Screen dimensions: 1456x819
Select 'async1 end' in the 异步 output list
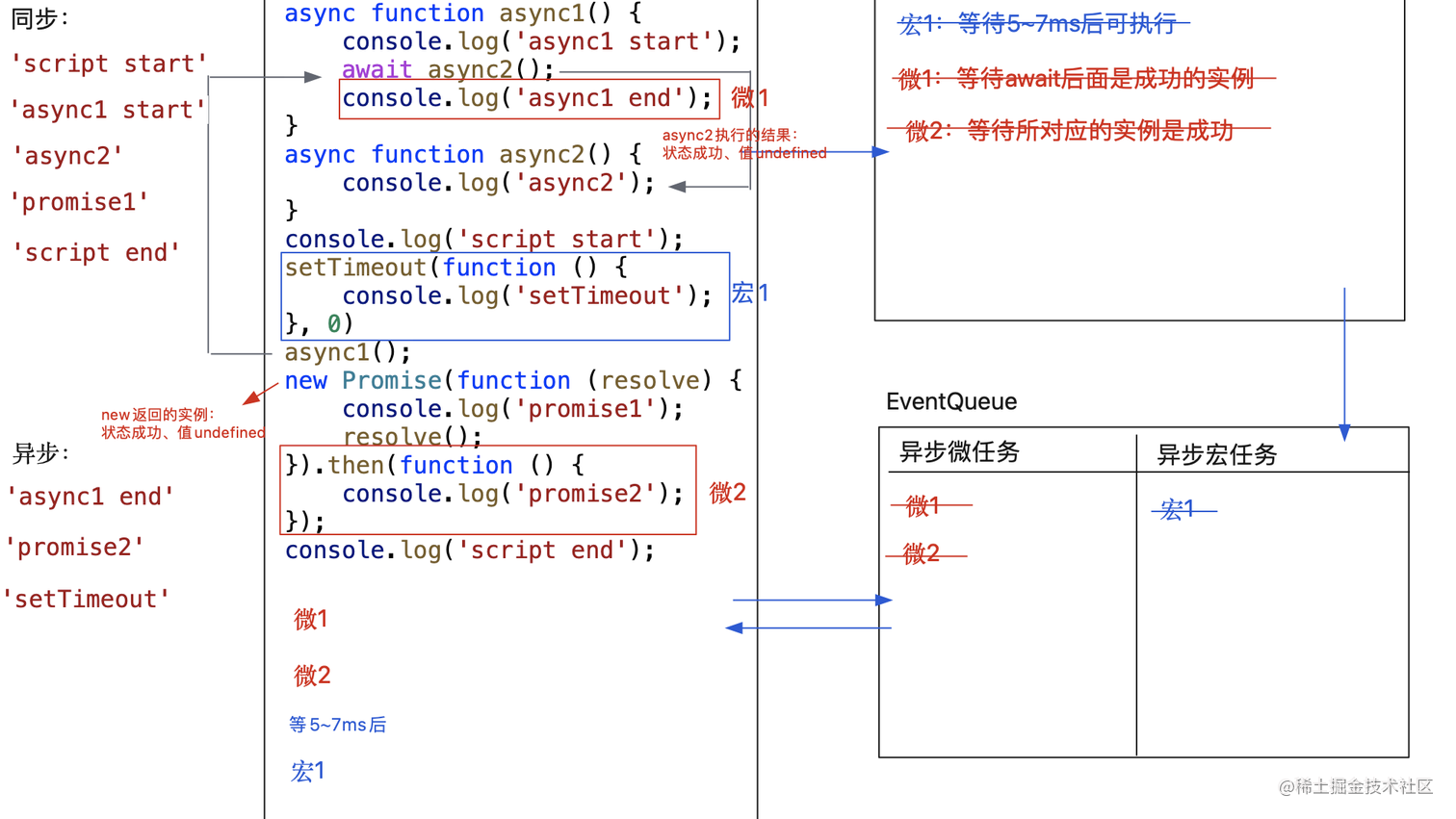(x=90, y=497)
